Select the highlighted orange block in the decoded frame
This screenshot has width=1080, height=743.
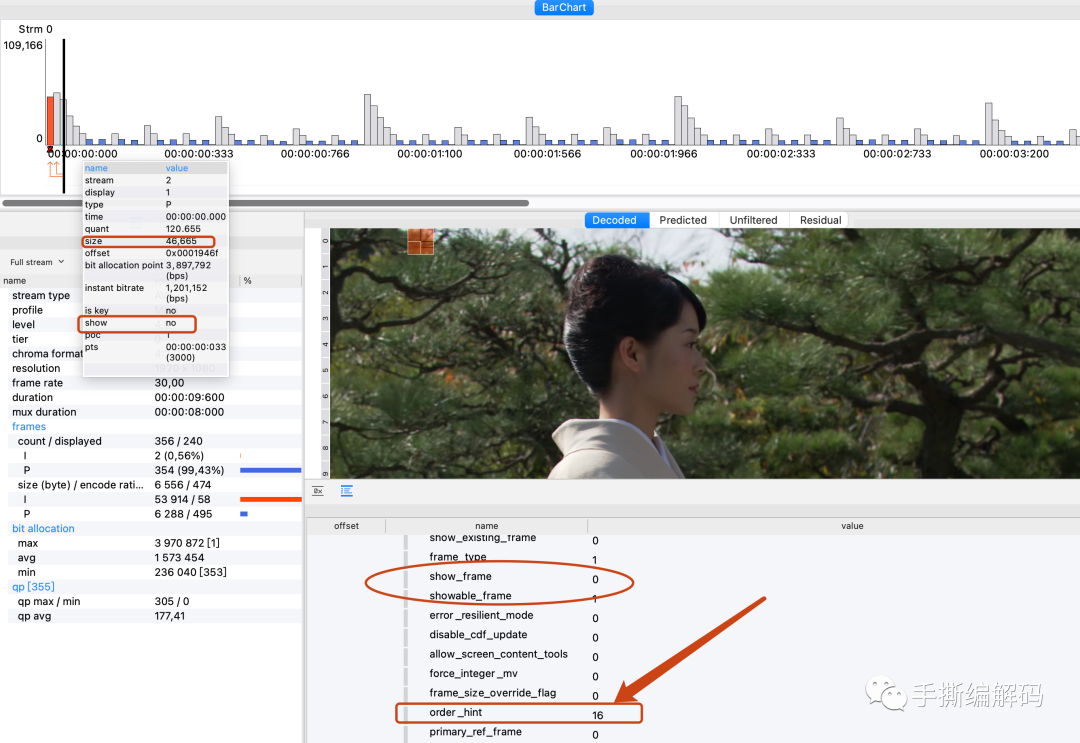pos(420,241)
